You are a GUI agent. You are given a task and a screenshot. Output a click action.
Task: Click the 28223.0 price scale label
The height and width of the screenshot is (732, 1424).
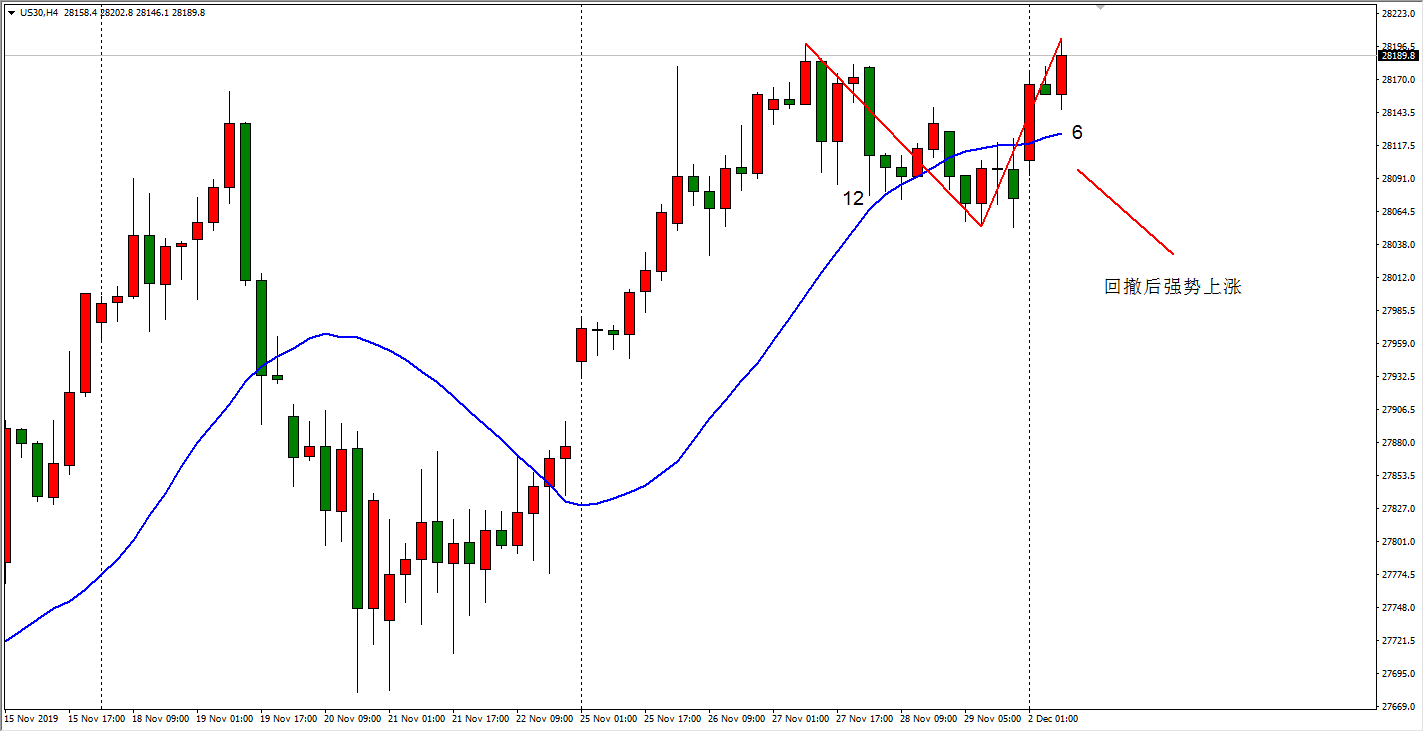tap(1396, 14)
